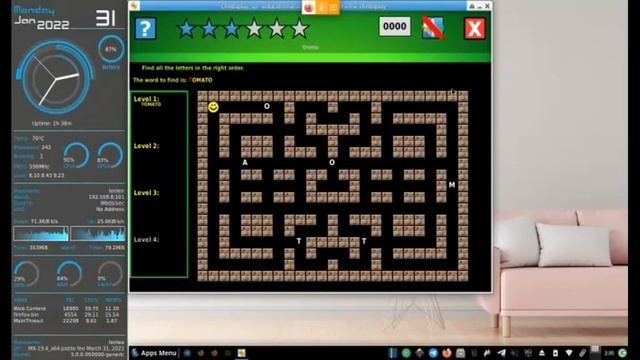Click the eject icon in the tray

click(x=542, y=353)
